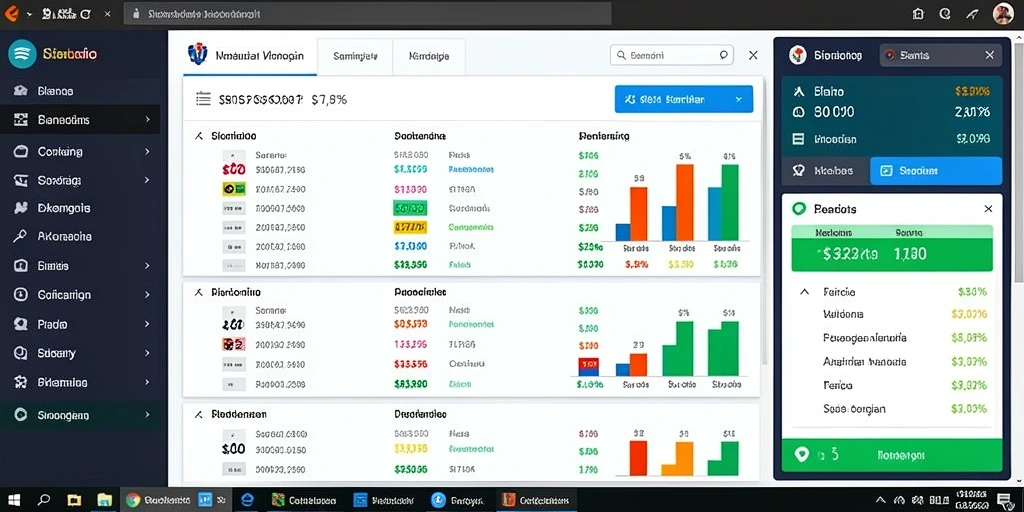Screen dimensions: 1024x512
Task: Switch to the Saminjats tab
Action: point(355,56)
